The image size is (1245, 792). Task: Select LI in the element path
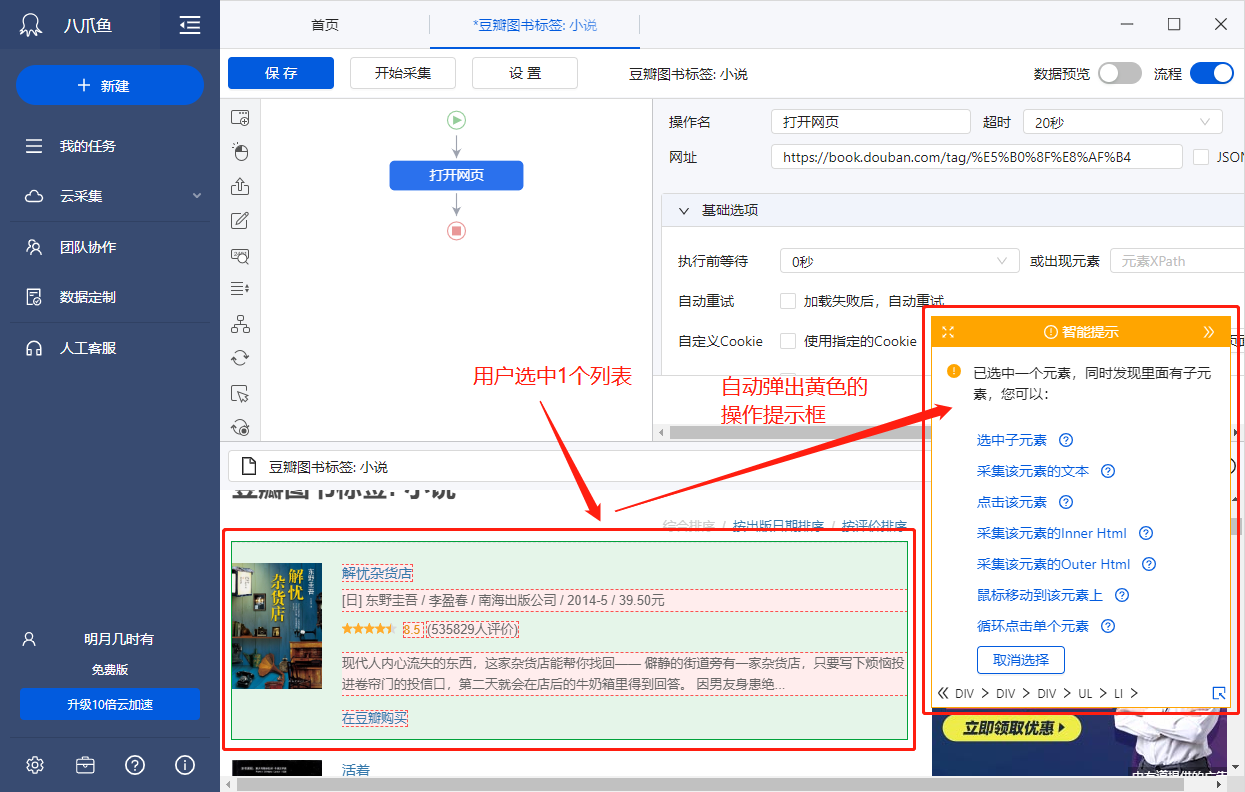click(1119, 693)
